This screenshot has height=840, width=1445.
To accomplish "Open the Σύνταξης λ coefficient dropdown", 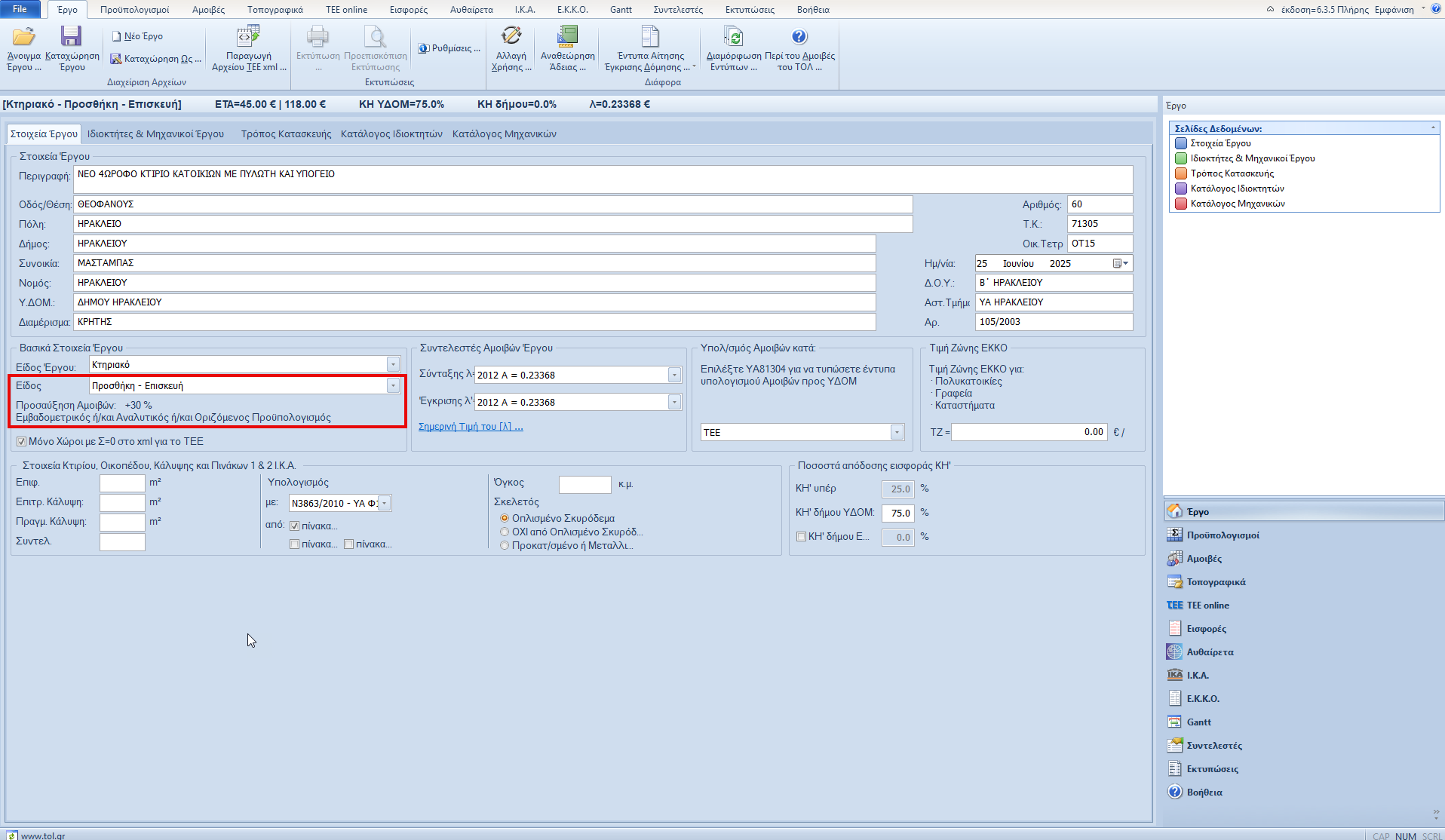I will tap(674, 376).
